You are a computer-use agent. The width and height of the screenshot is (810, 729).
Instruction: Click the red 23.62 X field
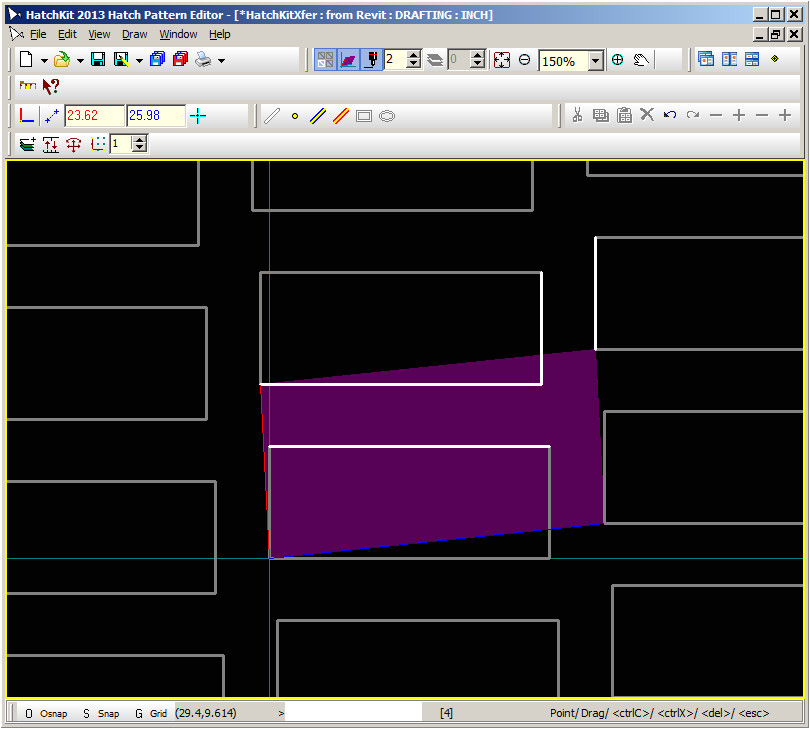pyautogui.click(x=95, y=116)
